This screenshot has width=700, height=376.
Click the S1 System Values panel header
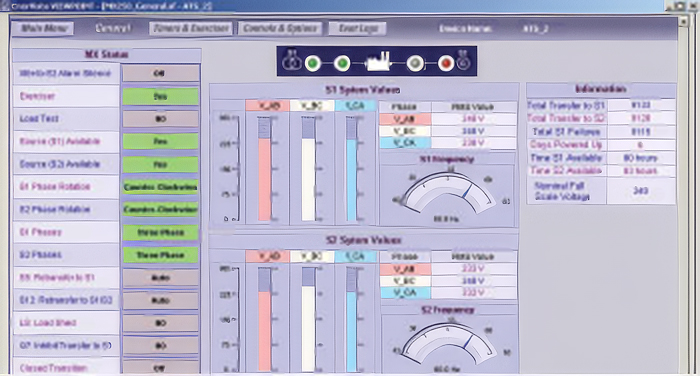[363, 90]
